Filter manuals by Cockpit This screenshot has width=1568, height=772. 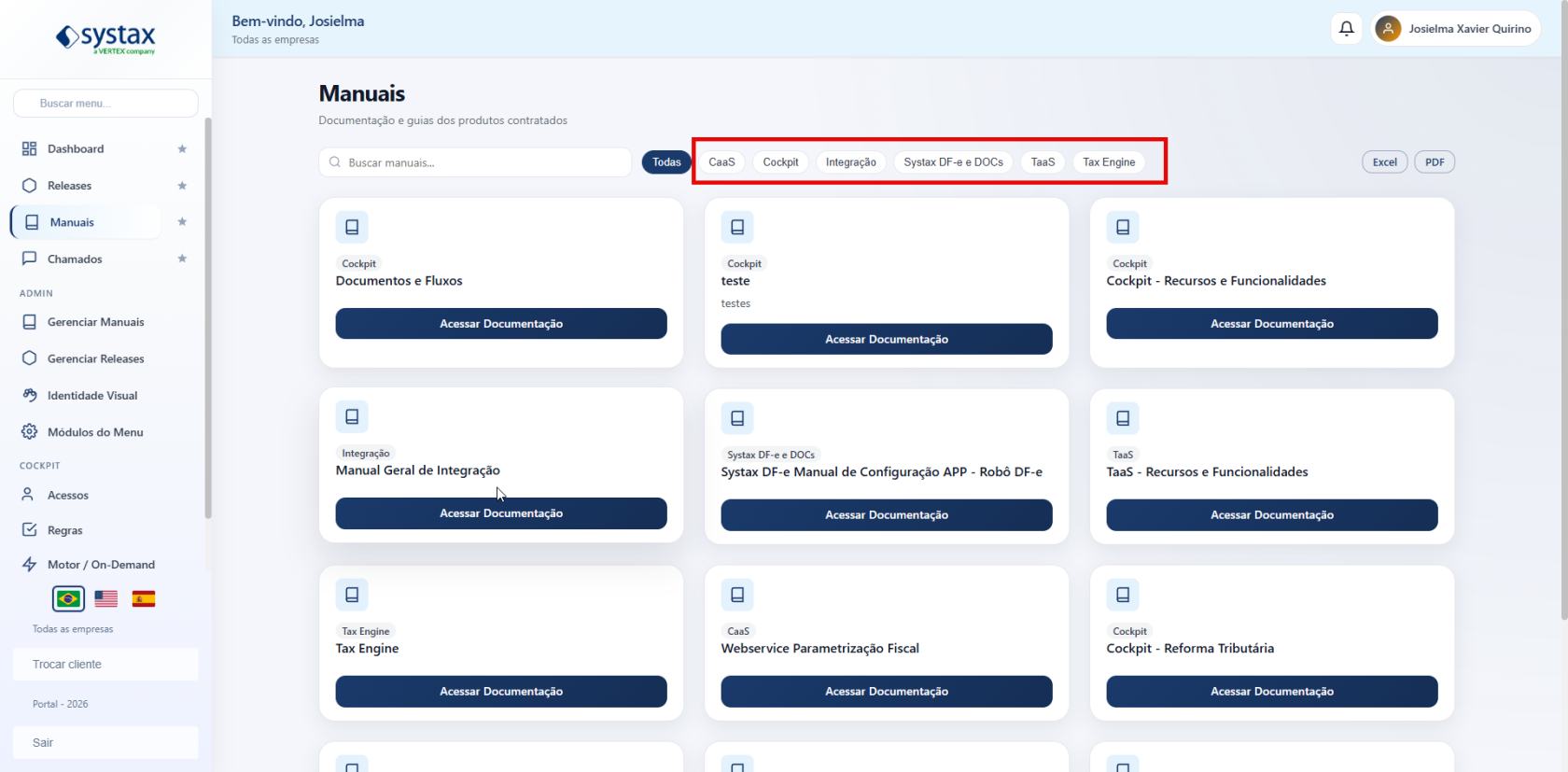tap(780, 162)
